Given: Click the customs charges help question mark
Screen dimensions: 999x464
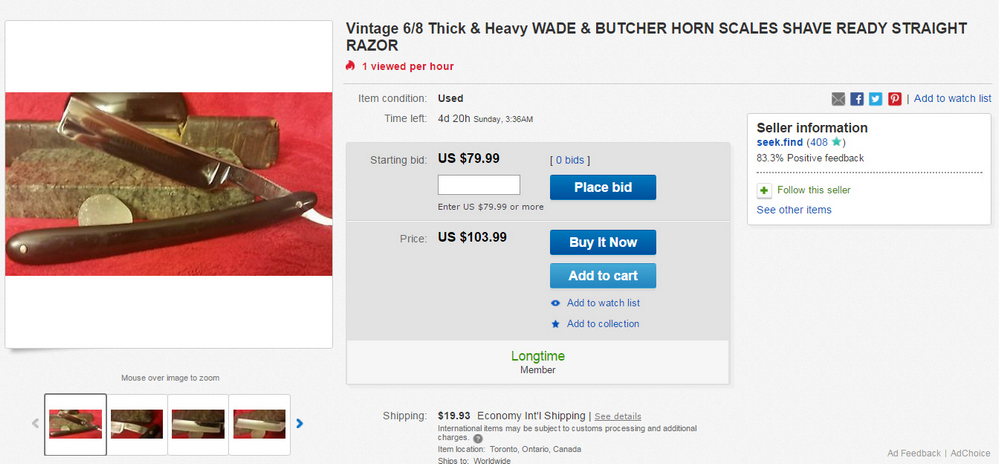Looking at the screenshot, I should [478, 438].
